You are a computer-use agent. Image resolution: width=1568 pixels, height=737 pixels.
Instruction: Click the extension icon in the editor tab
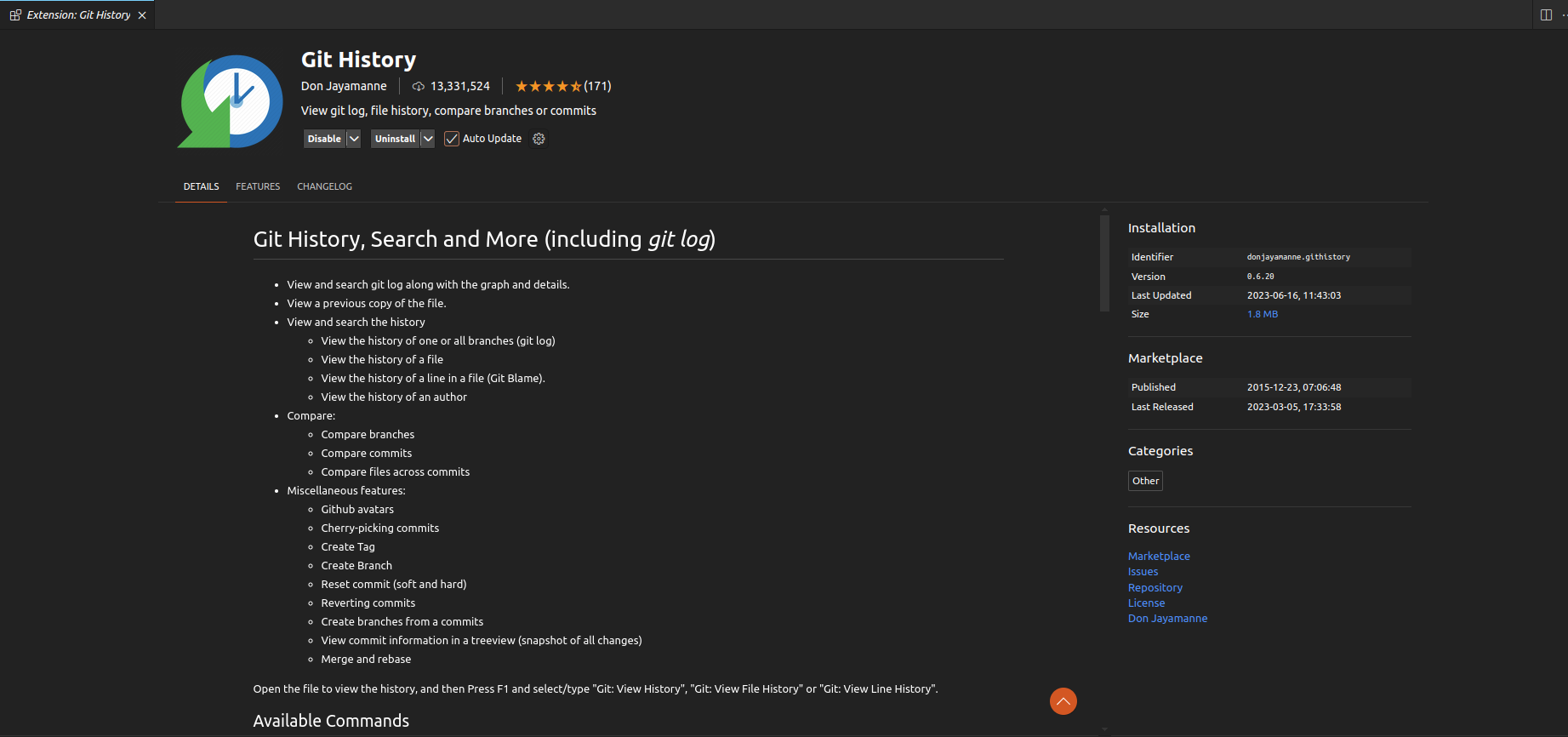[x=15, y=15]
